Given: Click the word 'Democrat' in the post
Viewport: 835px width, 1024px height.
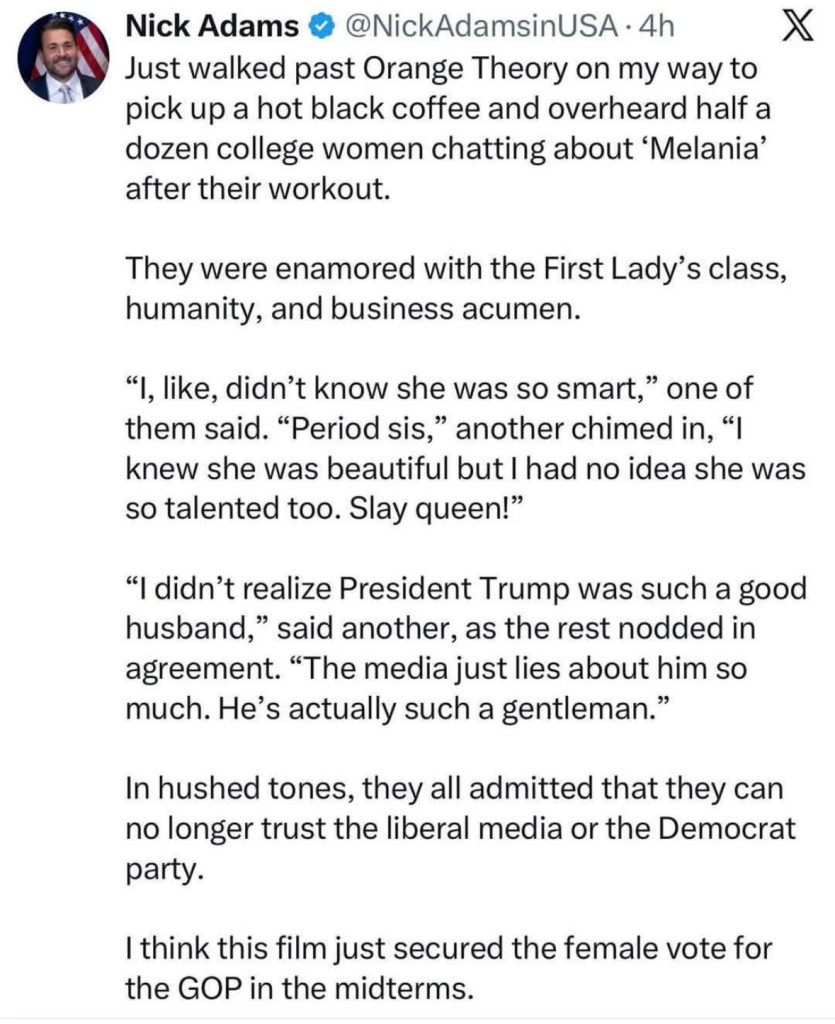Looking at the screenshot, I should click(x=727, y=828).
